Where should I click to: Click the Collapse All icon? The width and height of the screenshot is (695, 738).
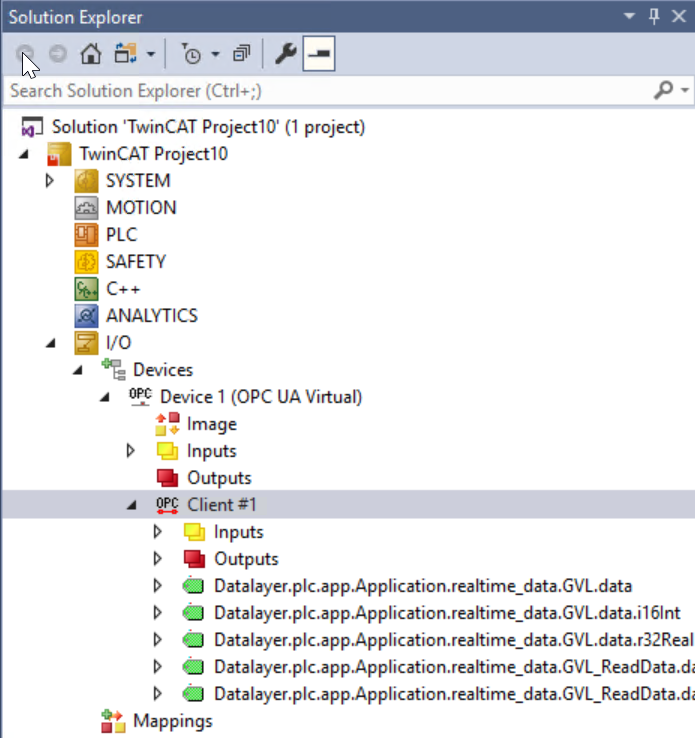click(x=241, y=54)
